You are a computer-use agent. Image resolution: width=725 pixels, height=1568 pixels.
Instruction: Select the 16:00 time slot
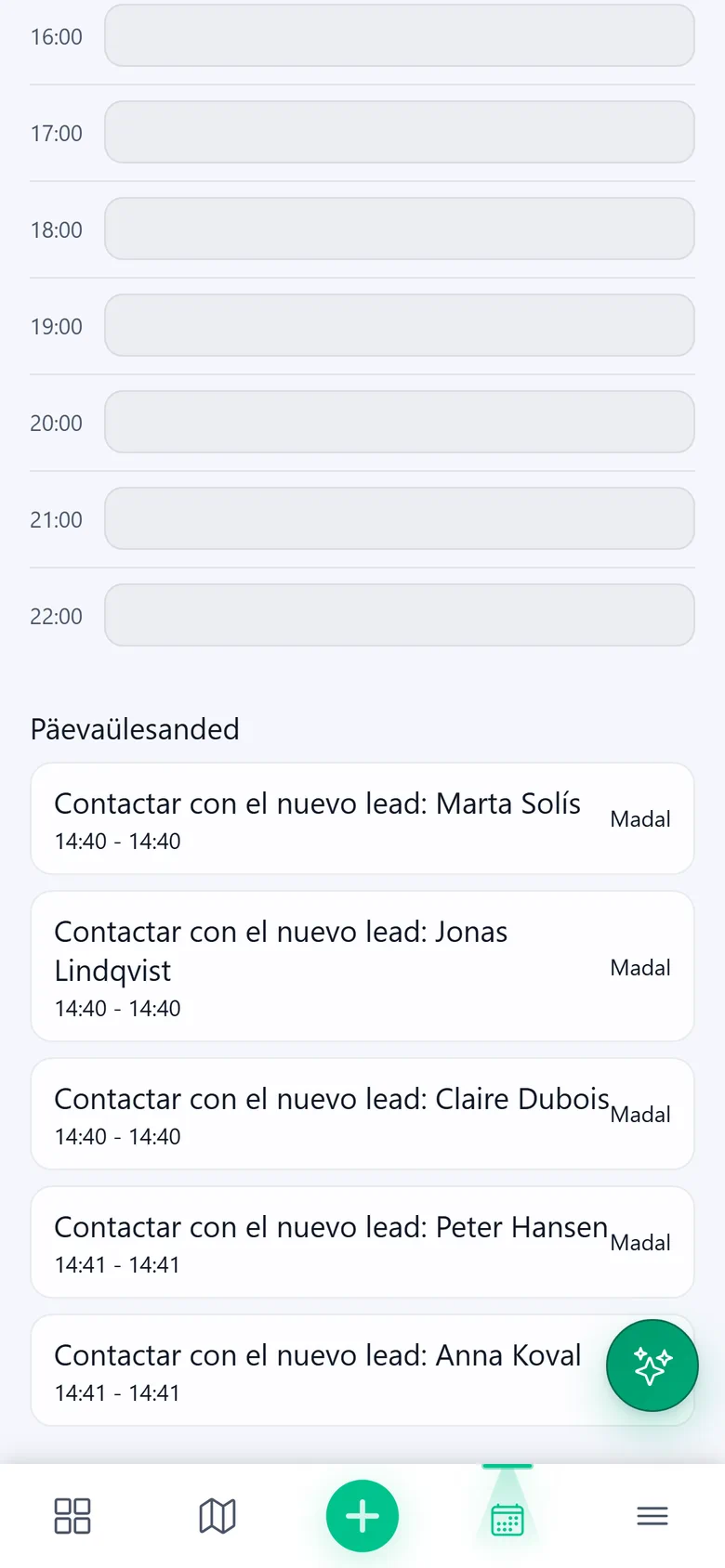coord(400,35)
